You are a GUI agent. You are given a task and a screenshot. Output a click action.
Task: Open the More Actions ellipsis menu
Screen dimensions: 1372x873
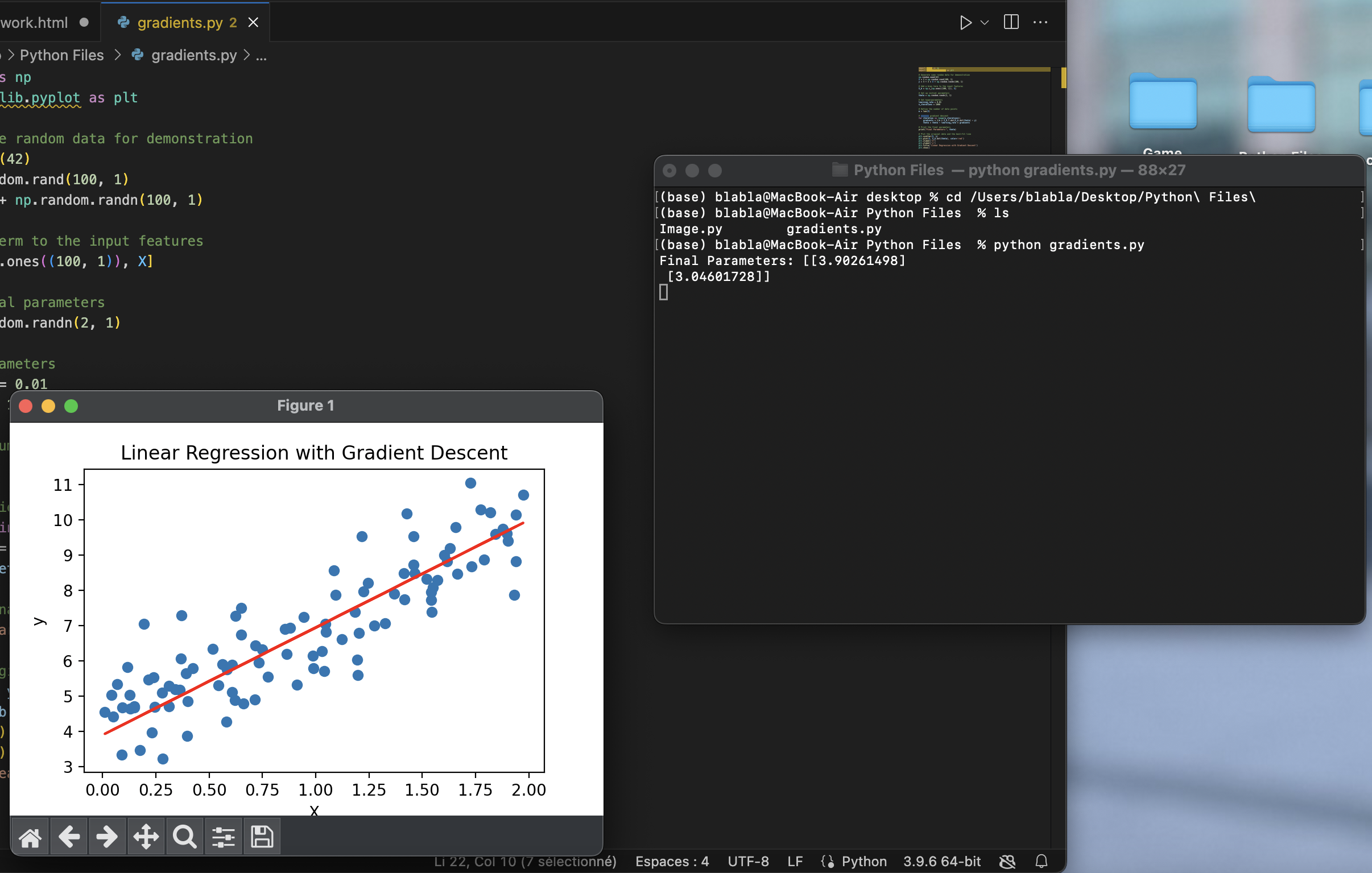(1040, 22)
